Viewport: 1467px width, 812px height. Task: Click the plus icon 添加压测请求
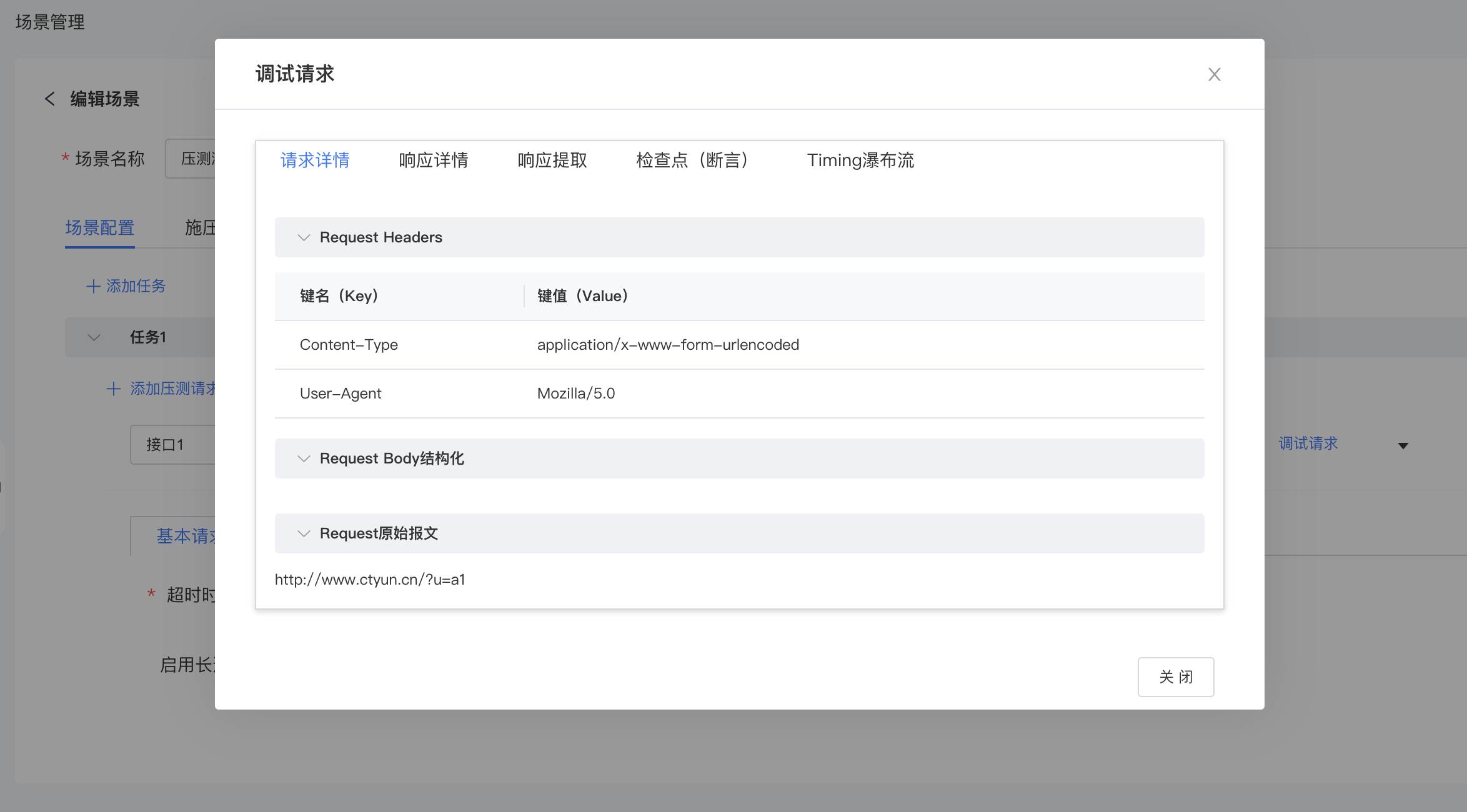click(114, 389)
